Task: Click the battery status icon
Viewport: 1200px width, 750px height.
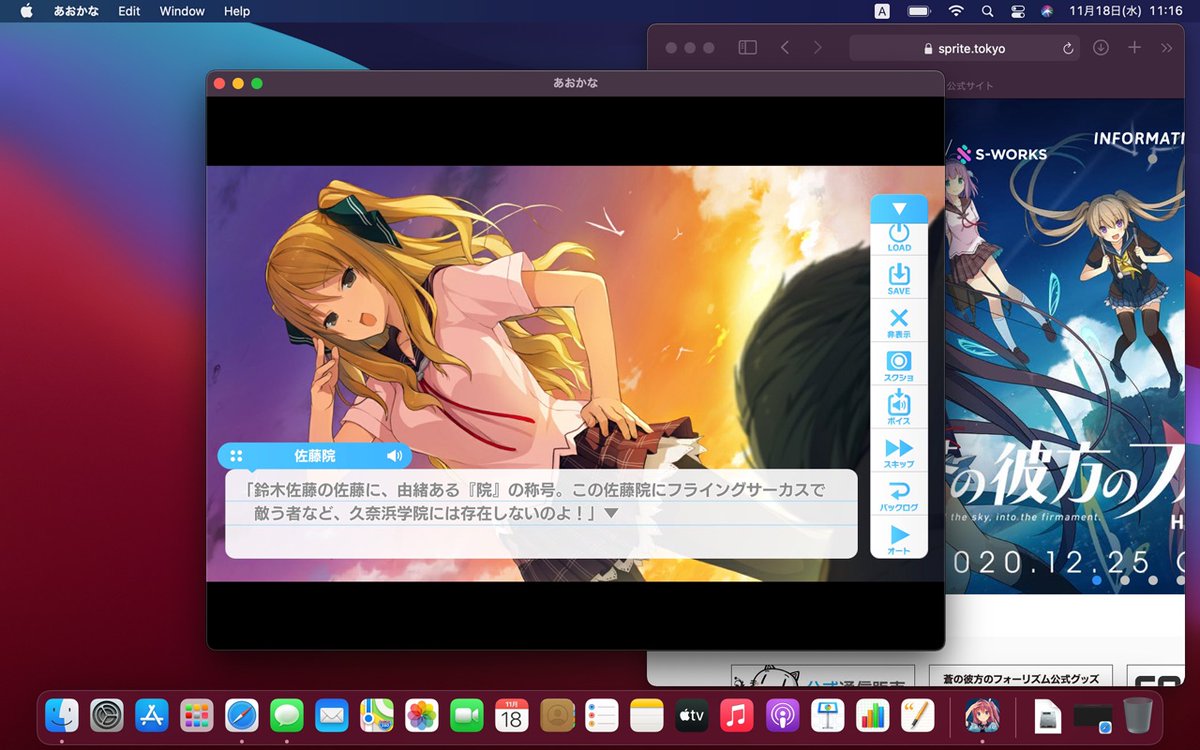Action: click(918, 11)
